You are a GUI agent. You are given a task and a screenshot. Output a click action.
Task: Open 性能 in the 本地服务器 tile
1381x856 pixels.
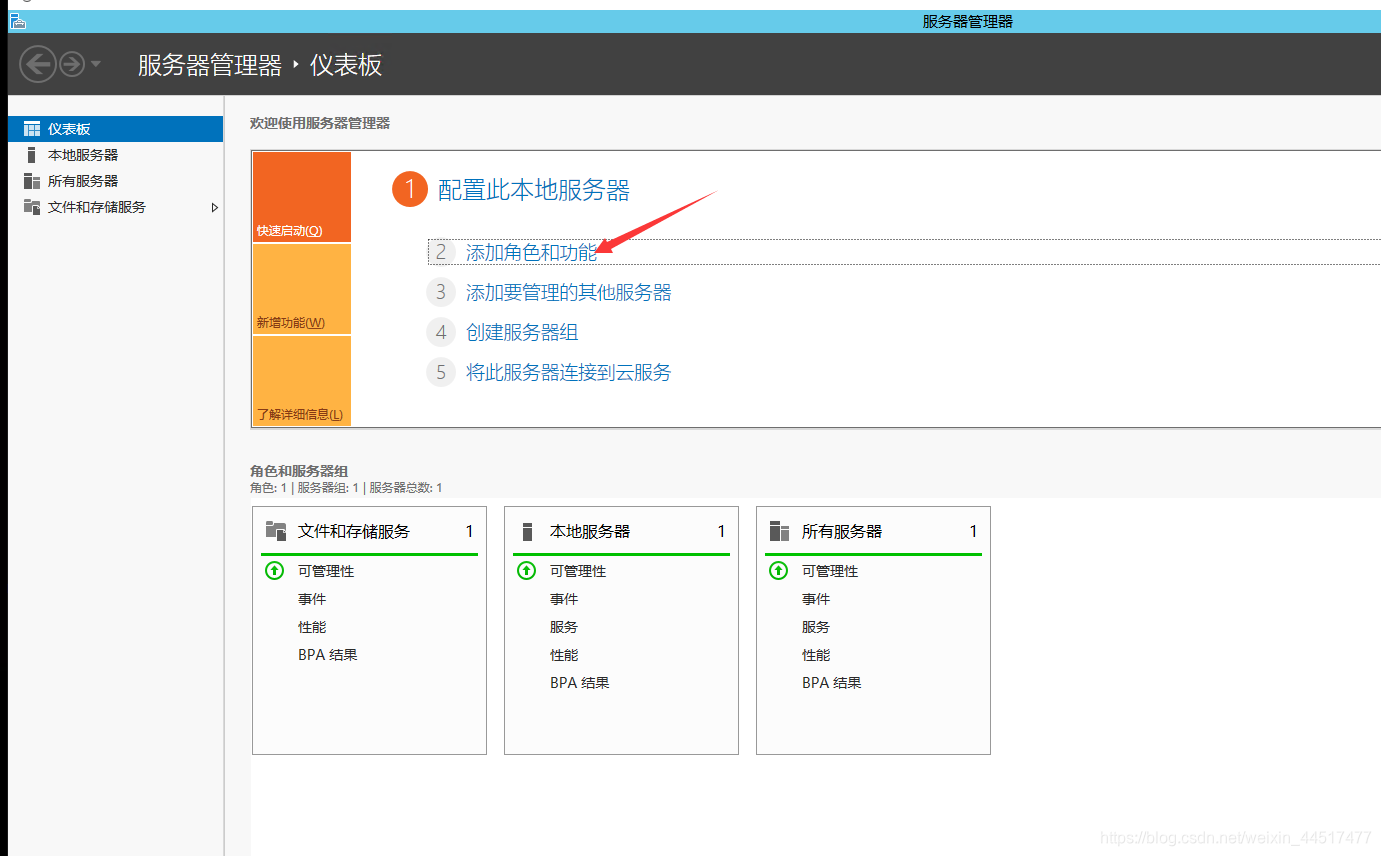point(564,655)
